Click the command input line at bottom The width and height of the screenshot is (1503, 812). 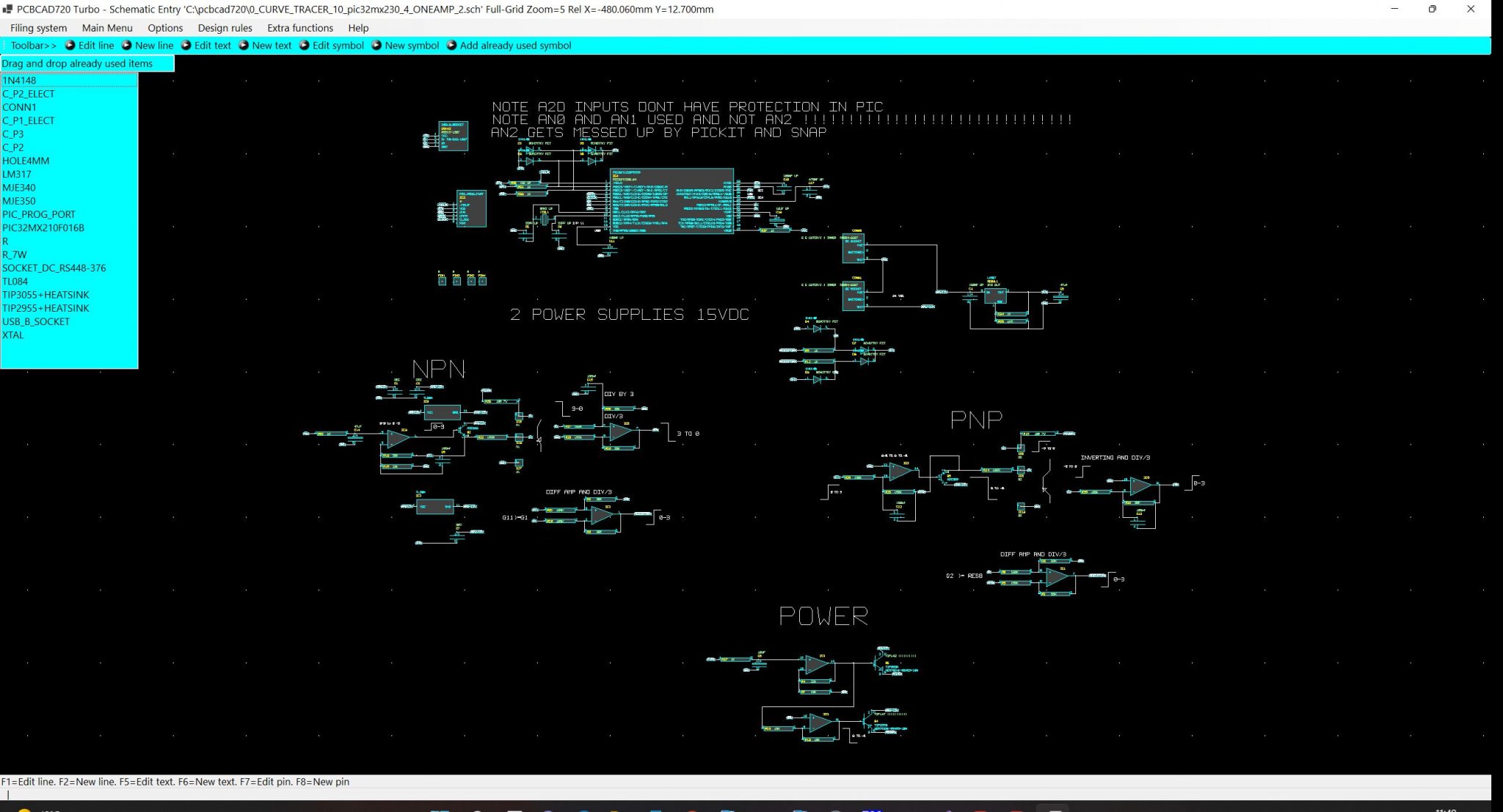click(745, 794)
